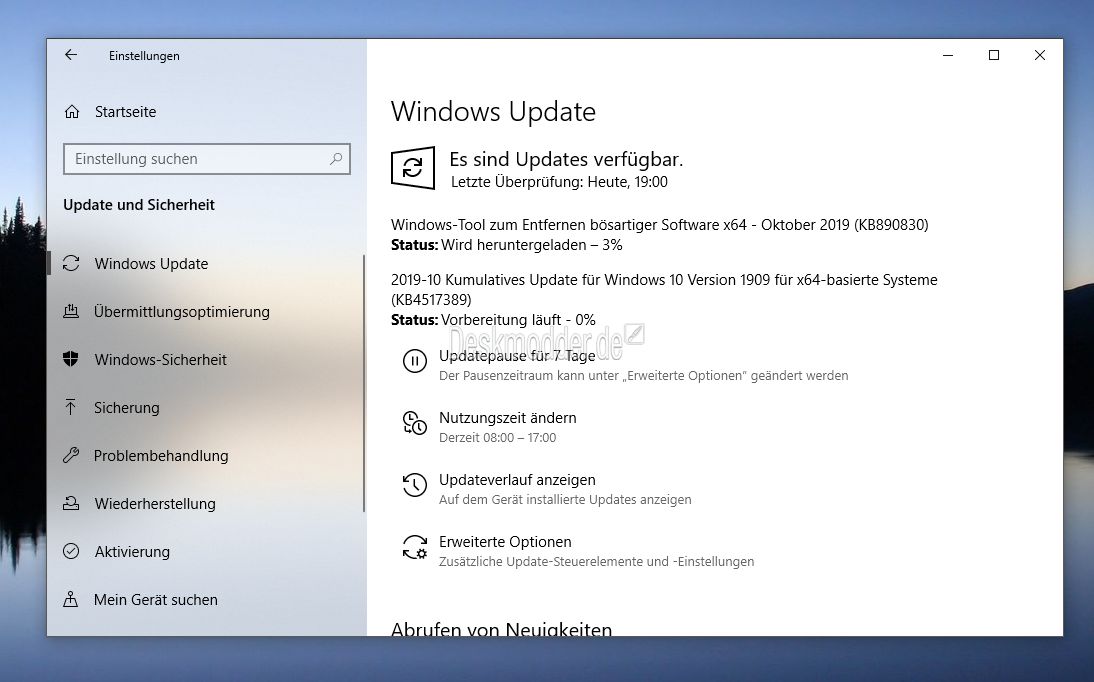This screenshot has height=682, width=1094.
Task: Click the sidebar vertical scrollbar
Action: tap(364, 384)
